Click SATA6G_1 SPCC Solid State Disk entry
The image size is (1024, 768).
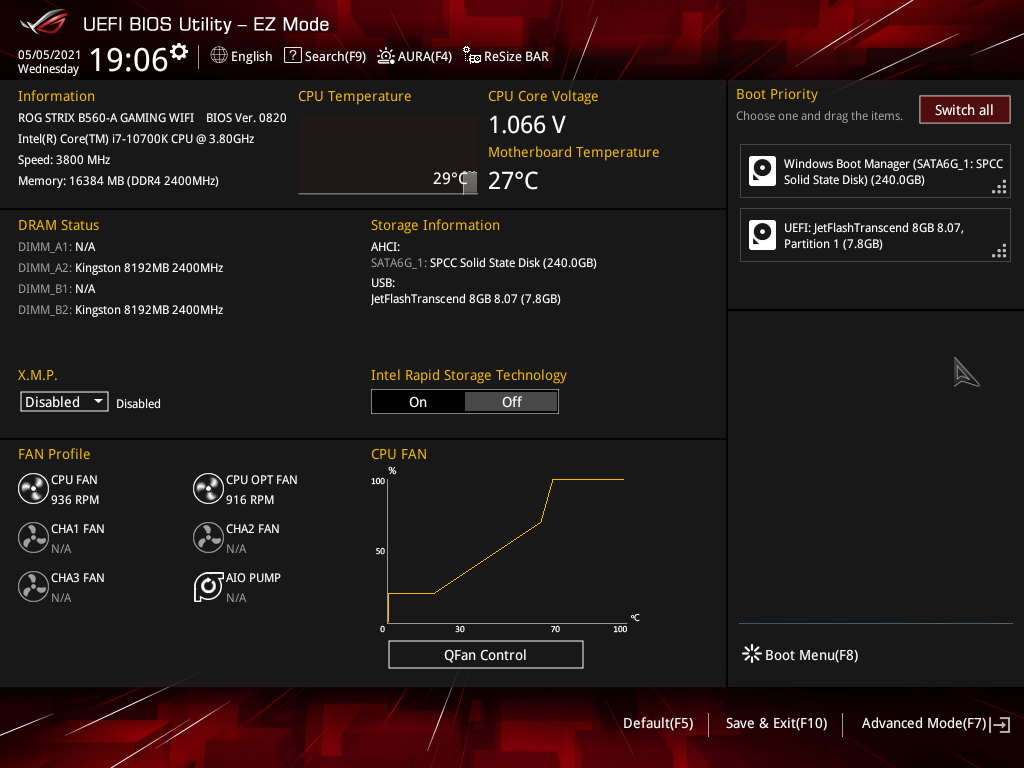(x=484, y=263)
